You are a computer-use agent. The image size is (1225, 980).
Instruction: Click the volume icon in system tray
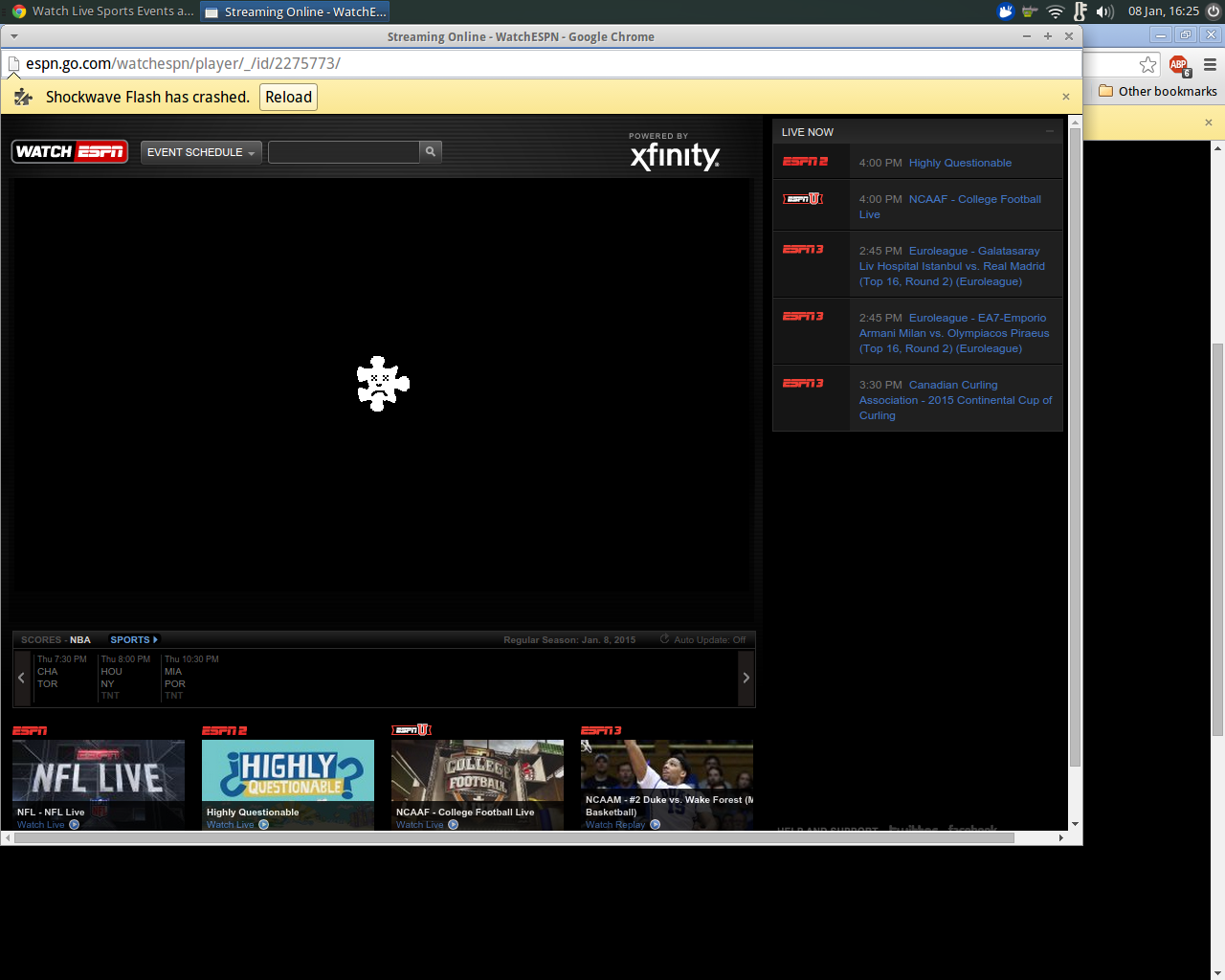coord(1104,11)
